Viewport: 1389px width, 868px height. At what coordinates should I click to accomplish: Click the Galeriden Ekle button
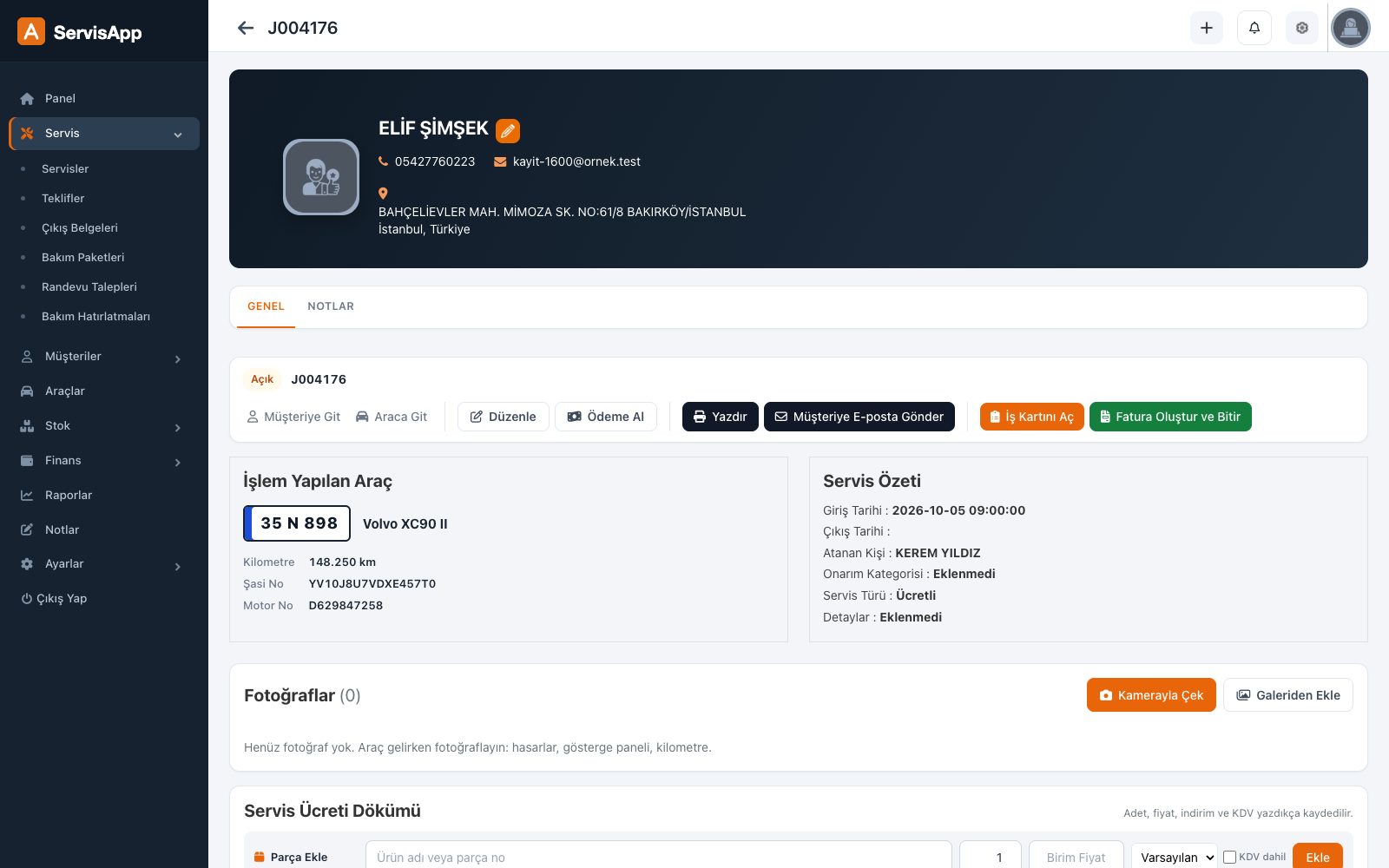[x=1288, y=695]
